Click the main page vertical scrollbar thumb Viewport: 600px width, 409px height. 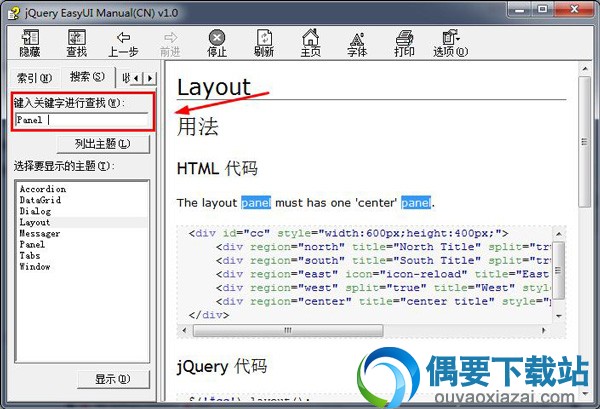[585, 142]
